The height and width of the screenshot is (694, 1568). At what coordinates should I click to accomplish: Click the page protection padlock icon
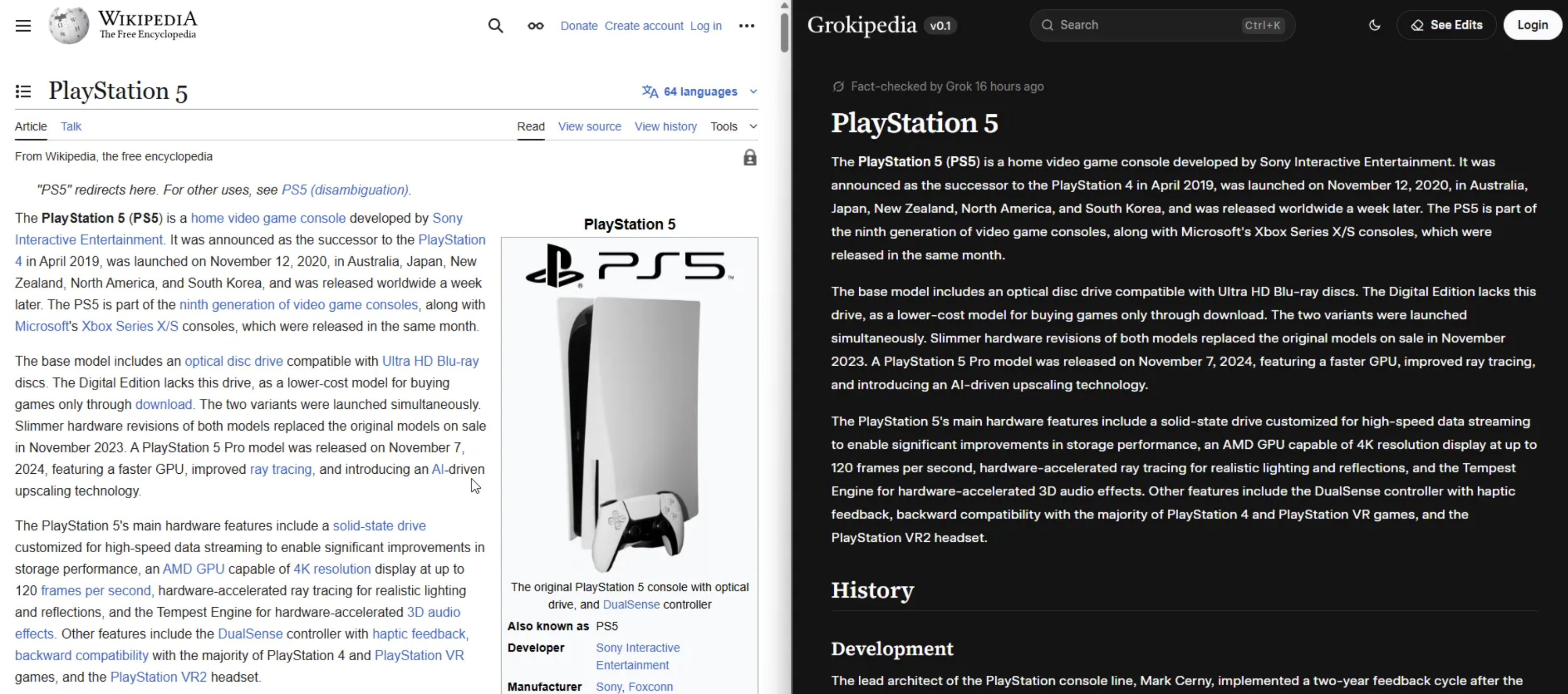[x=749, y=158]
